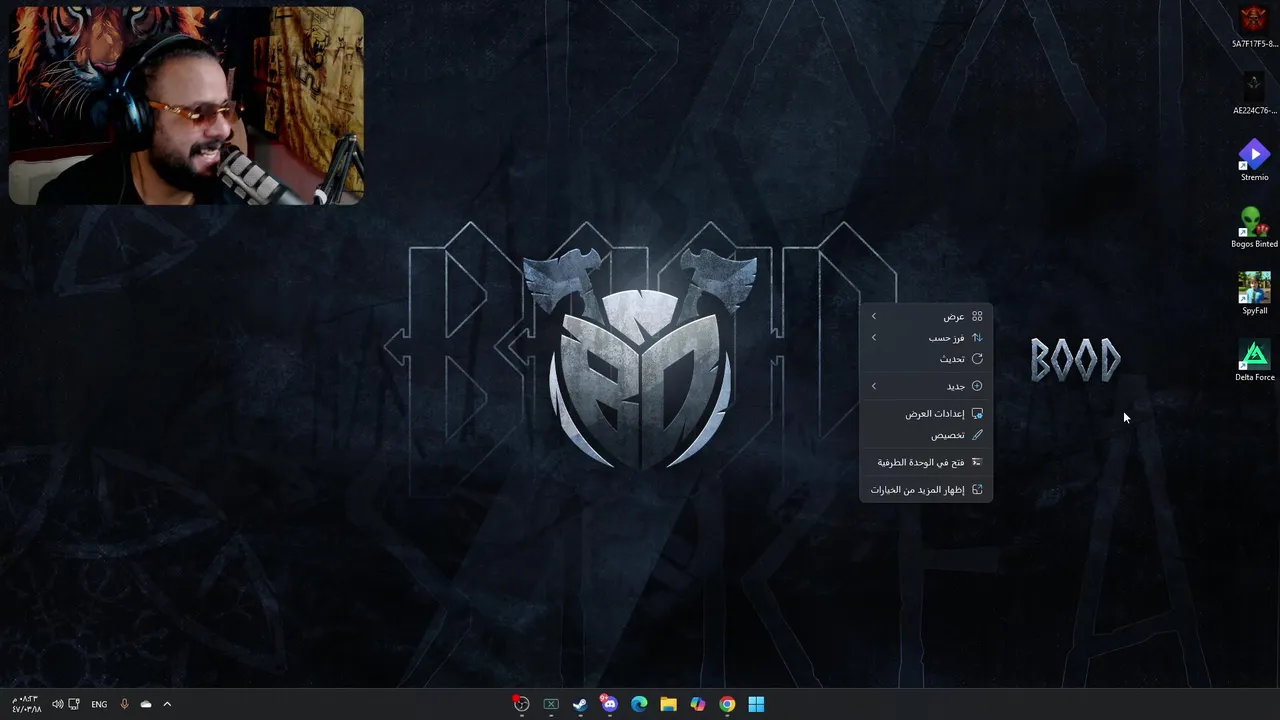Show hidden tray icons chevron

pos(167,704)
